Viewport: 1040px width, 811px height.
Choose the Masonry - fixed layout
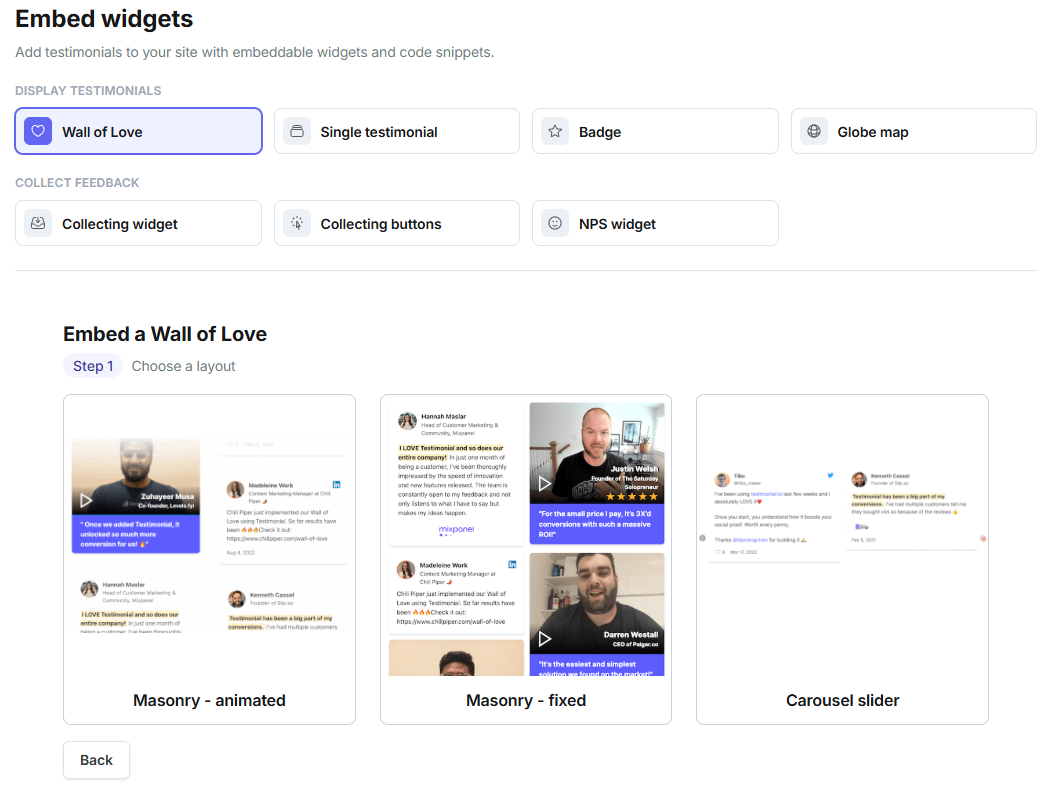pos(526,560)
